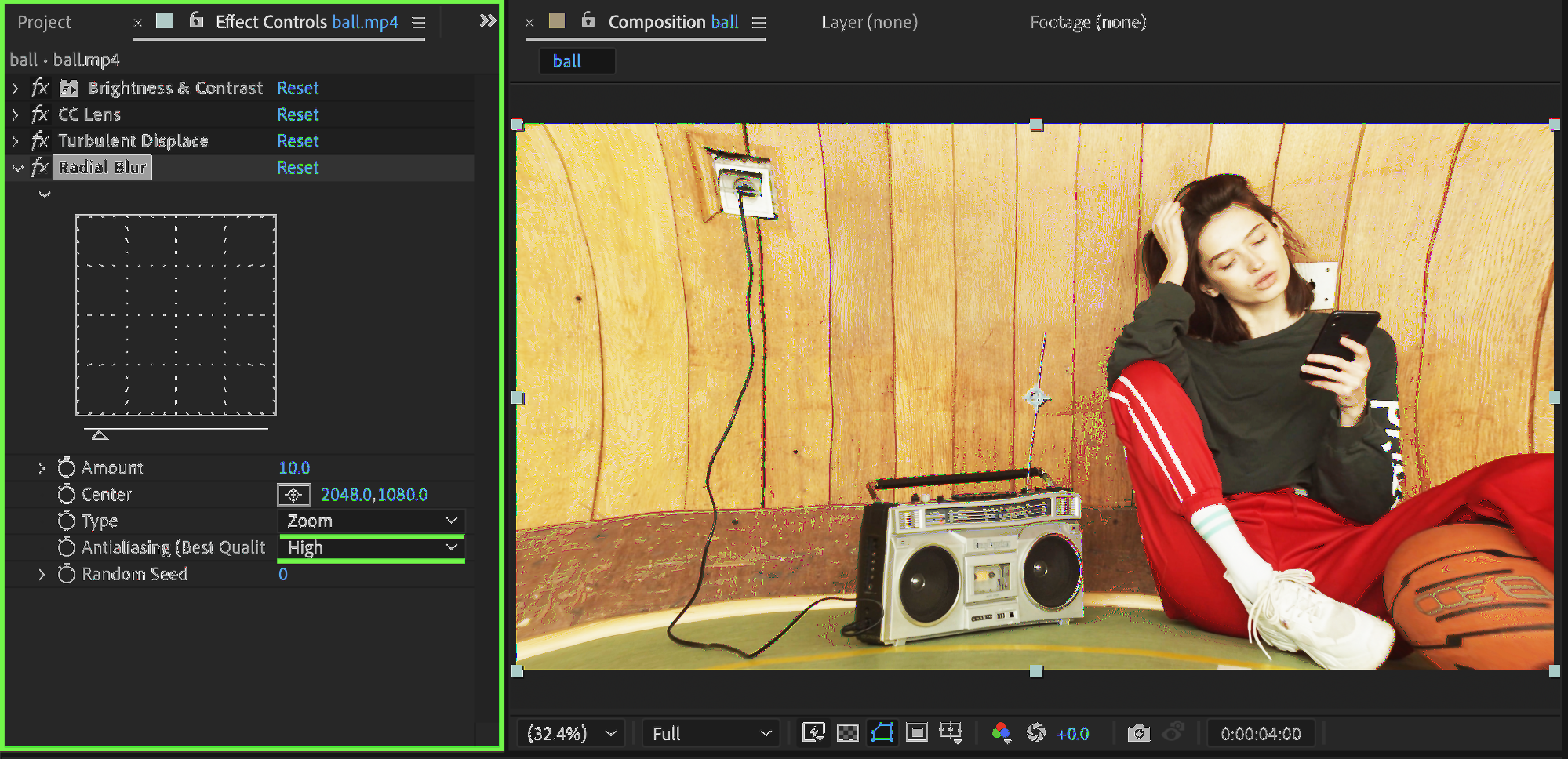Collapse the Radial Blur effect

coord(17,168)
